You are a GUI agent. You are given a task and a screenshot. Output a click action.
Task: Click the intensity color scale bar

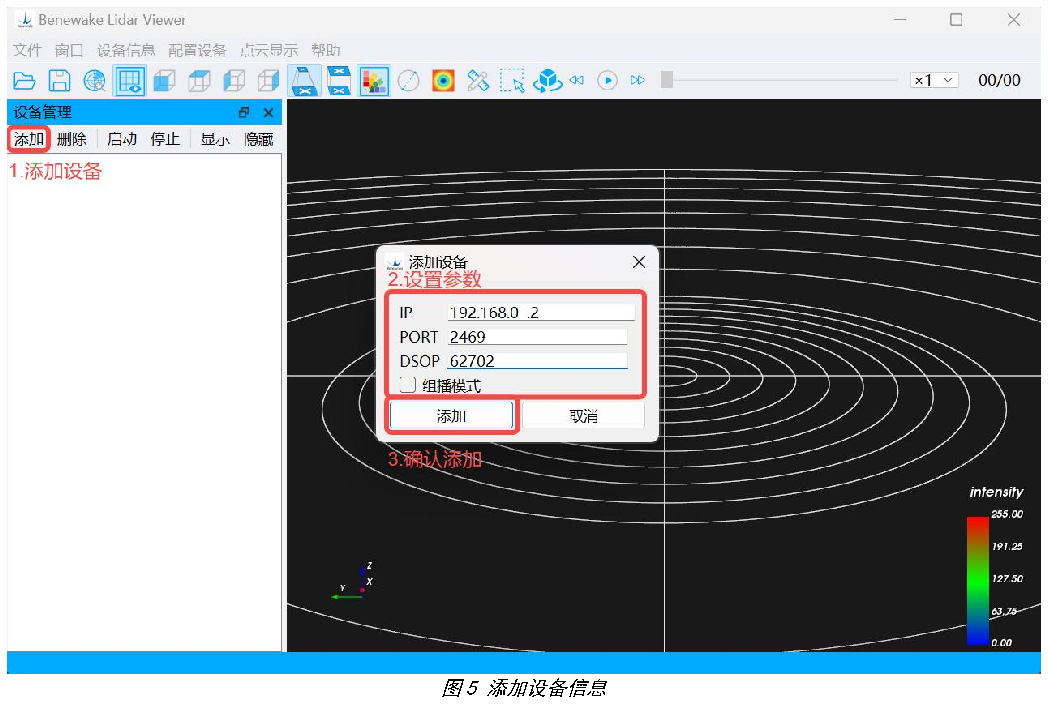[978, 580]
